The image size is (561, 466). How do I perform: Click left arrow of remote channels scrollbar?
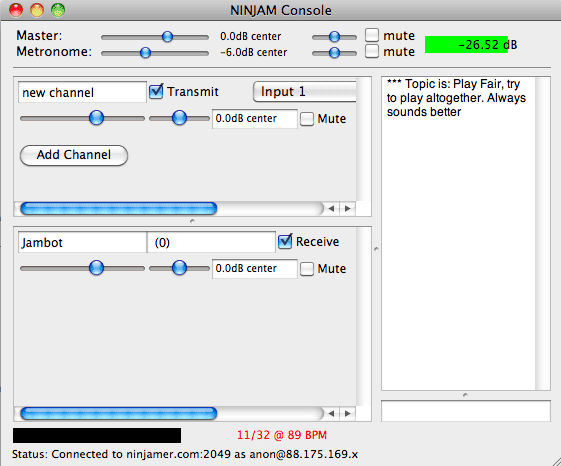pos(331,413)
